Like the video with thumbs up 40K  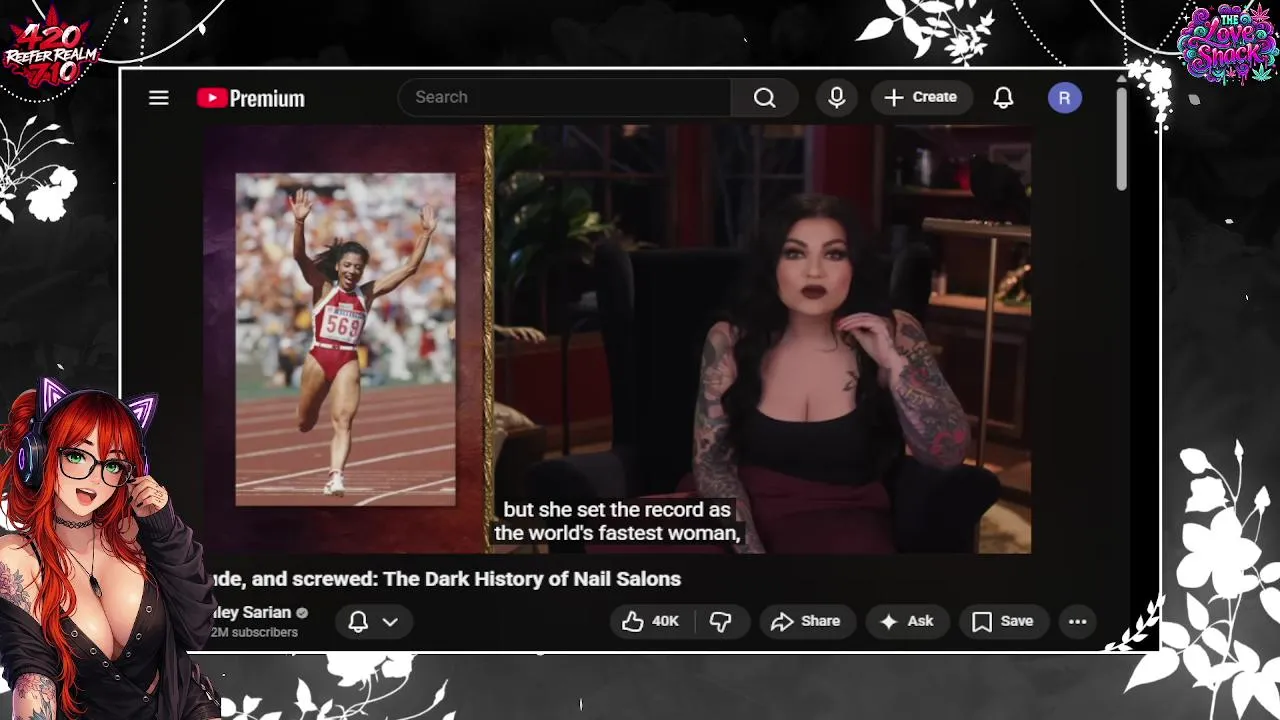point(651,621)
